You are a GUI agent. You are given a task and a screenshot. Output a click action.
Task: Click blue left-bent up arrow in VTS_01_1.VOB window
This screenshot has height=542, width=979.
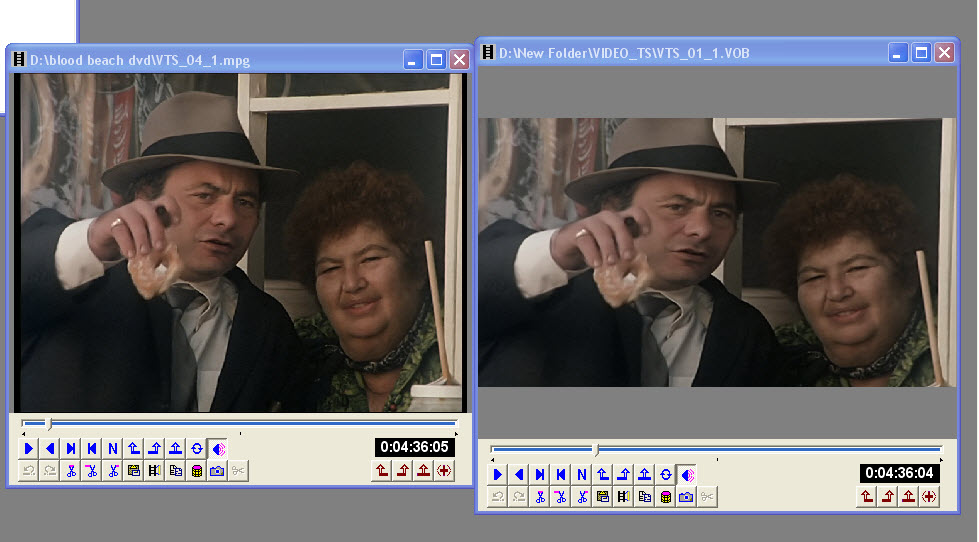pos(603,475)
